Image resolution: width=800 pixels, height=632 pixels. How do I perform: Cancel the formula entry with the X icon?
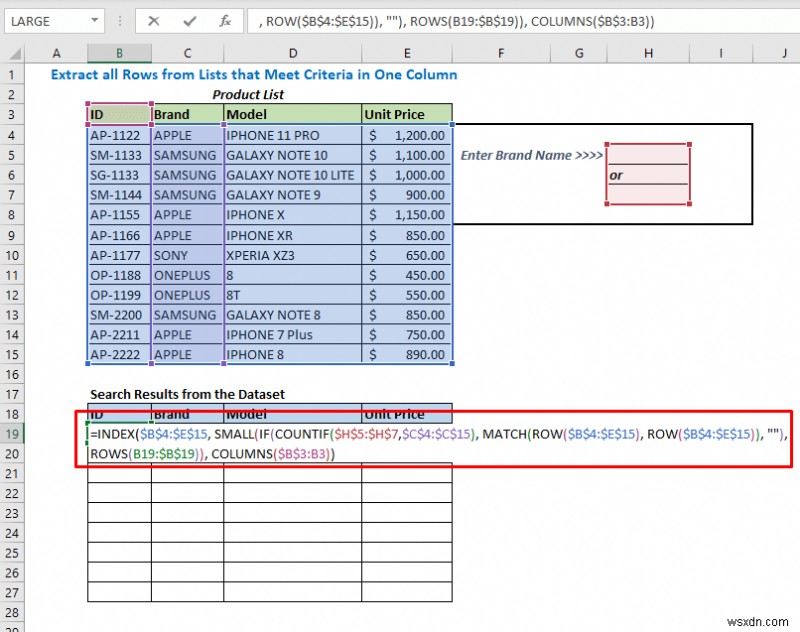coord(153,21)
